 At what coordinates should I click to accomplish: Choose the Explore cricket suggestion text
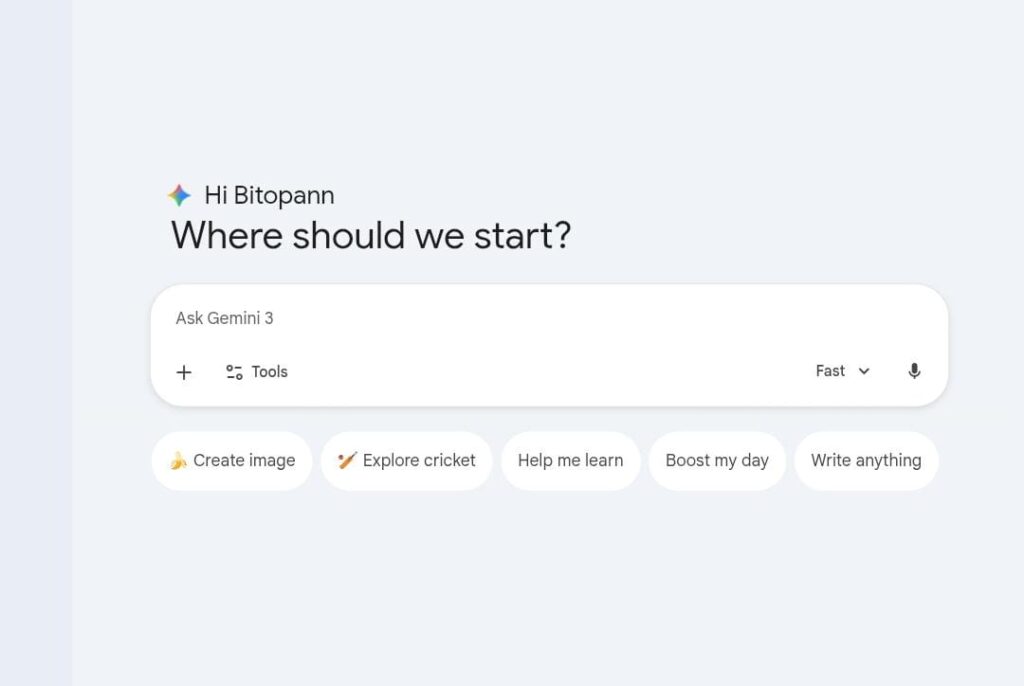pos(419,461)
